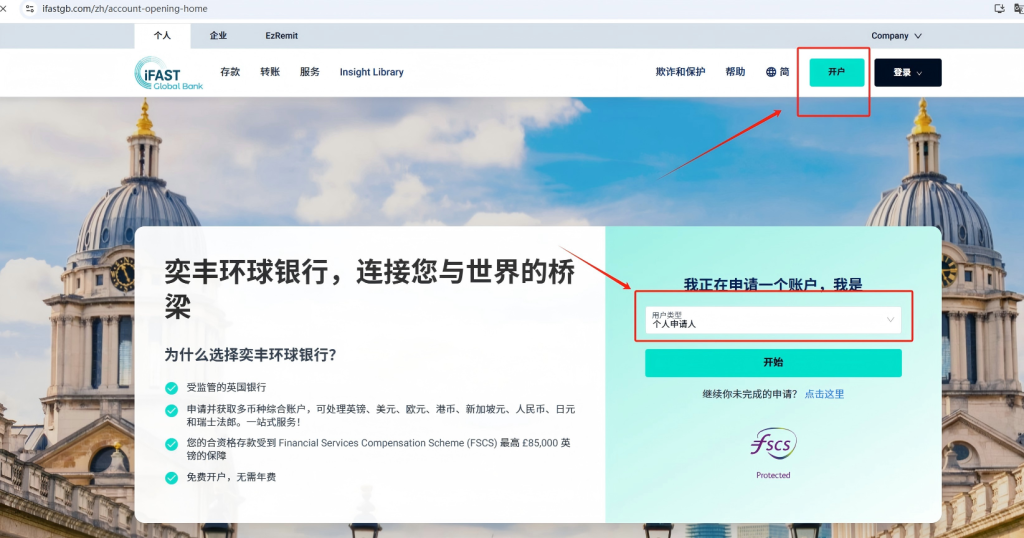
Task: Click the checkmark beside 申请并获取多币种综合账户
Action: tap(172, 410)
